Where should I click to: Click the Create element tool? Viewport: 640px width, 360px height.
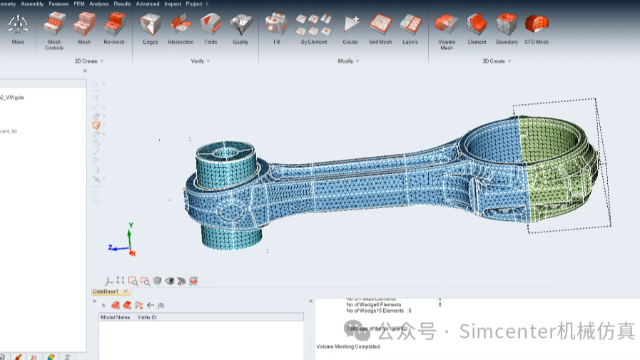tap(350, 29)
